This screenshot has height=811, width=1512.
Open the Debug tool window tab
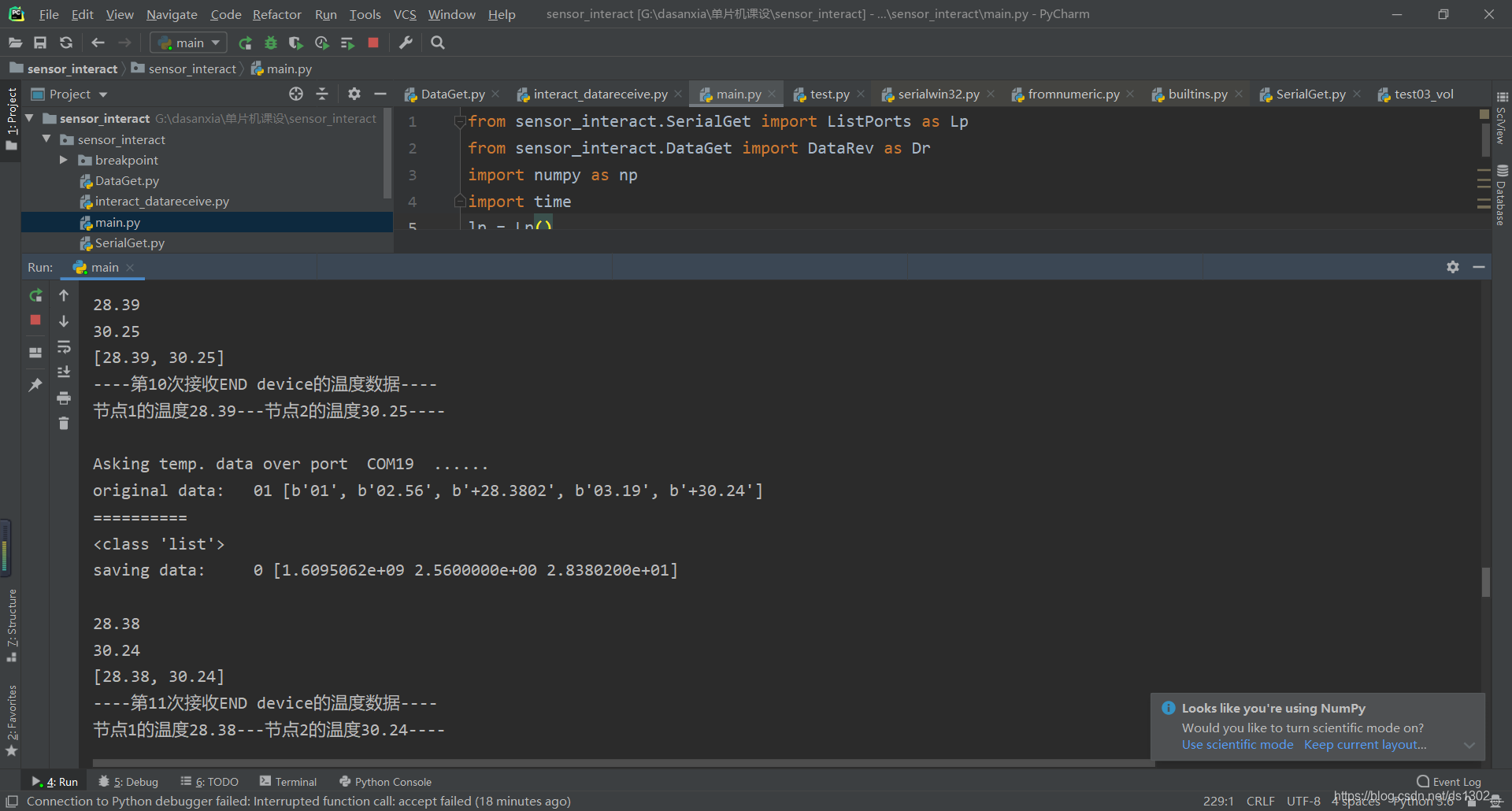(128, 782)
